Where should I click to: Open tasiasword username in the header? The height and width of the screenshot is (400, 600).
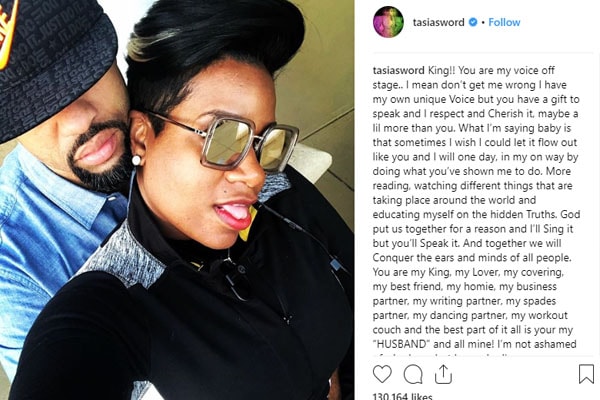pos(439,22)
